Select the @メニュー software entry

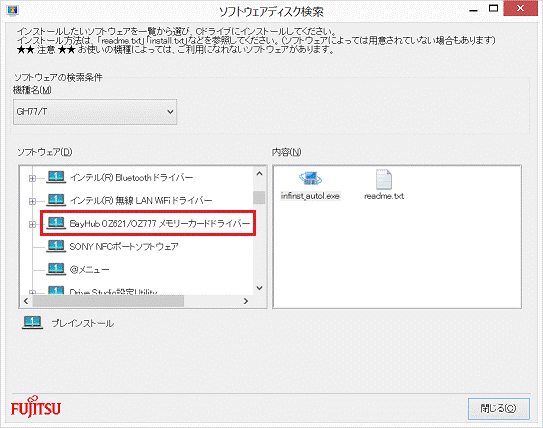pos(89,269)
